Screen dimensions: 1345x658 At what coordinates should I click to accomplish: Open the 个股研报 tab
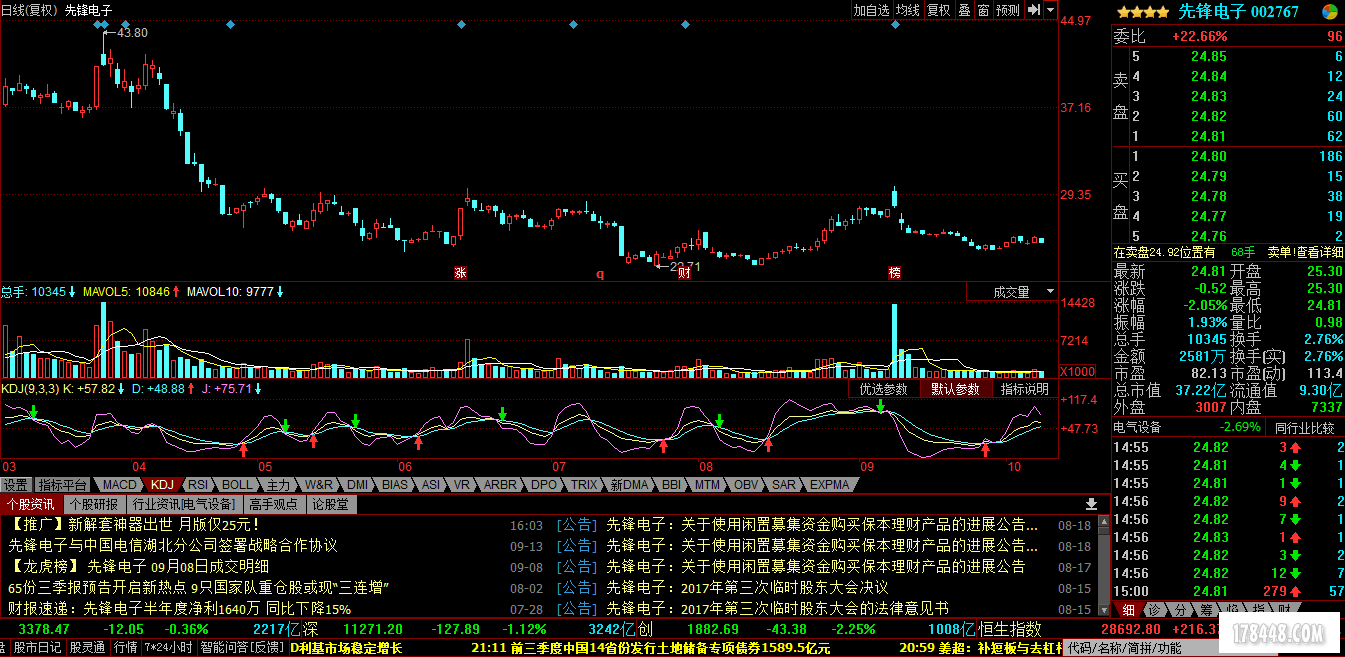click(x=93, y=504)
